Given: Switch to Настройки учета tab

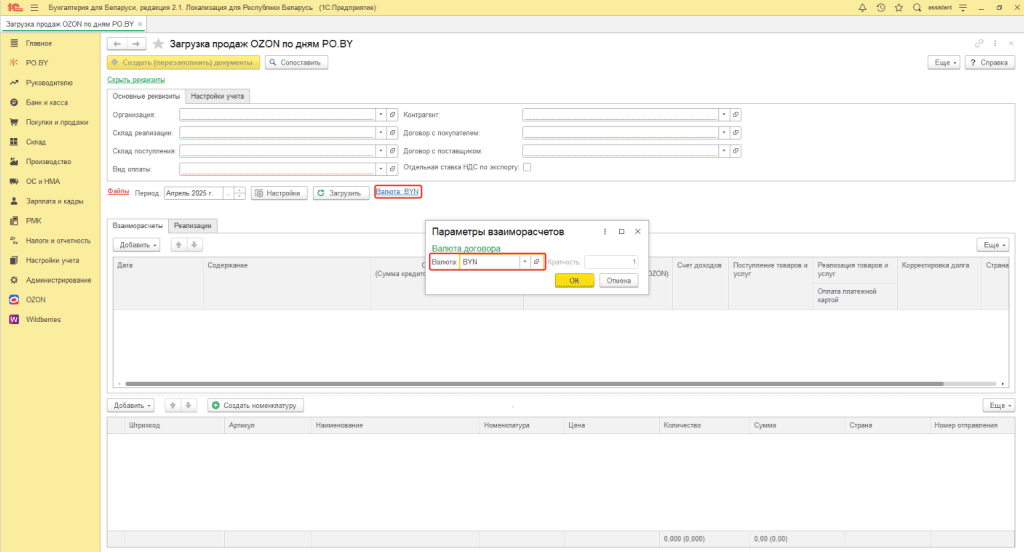Looking at the screenshot, I should pos(217,96).
